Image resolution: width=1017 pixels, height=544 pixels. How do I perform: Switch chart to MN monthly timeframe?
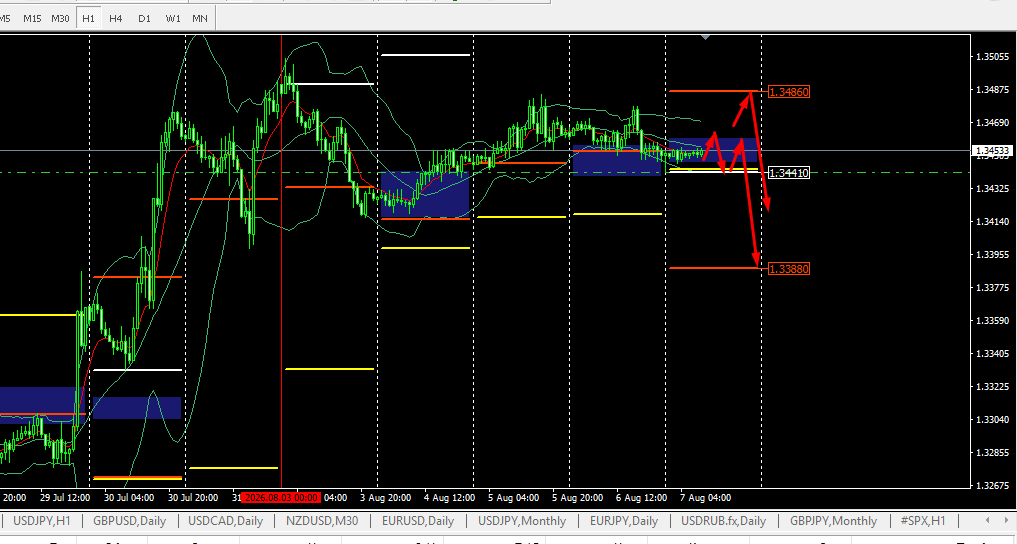tap(200, 18)
